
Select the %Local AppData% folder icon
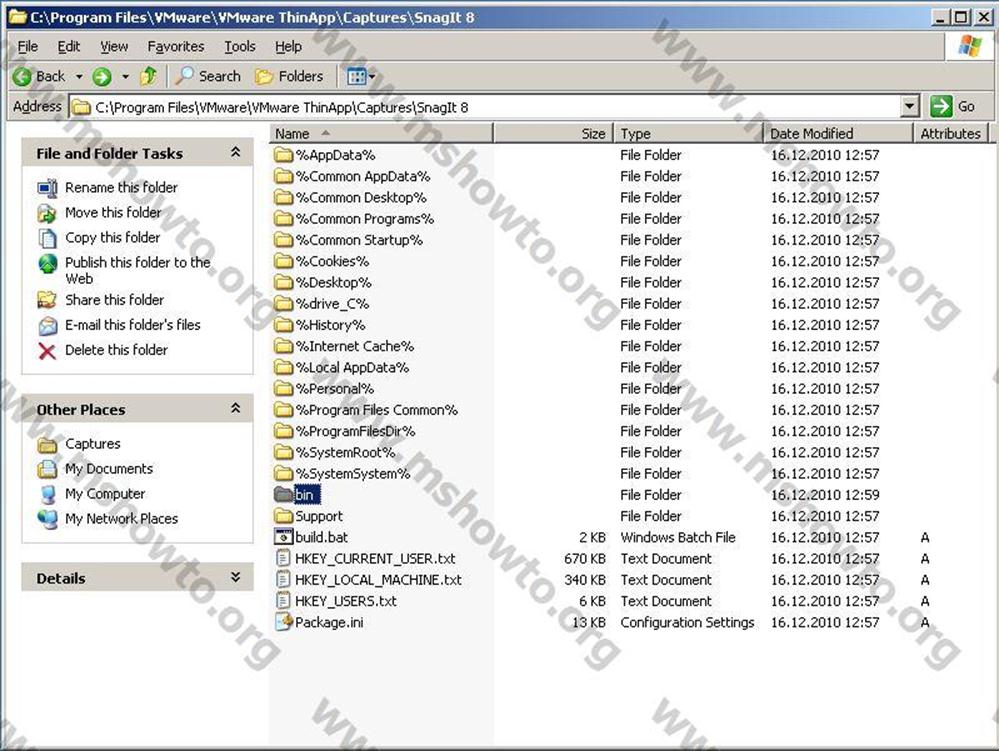[284, 367]
